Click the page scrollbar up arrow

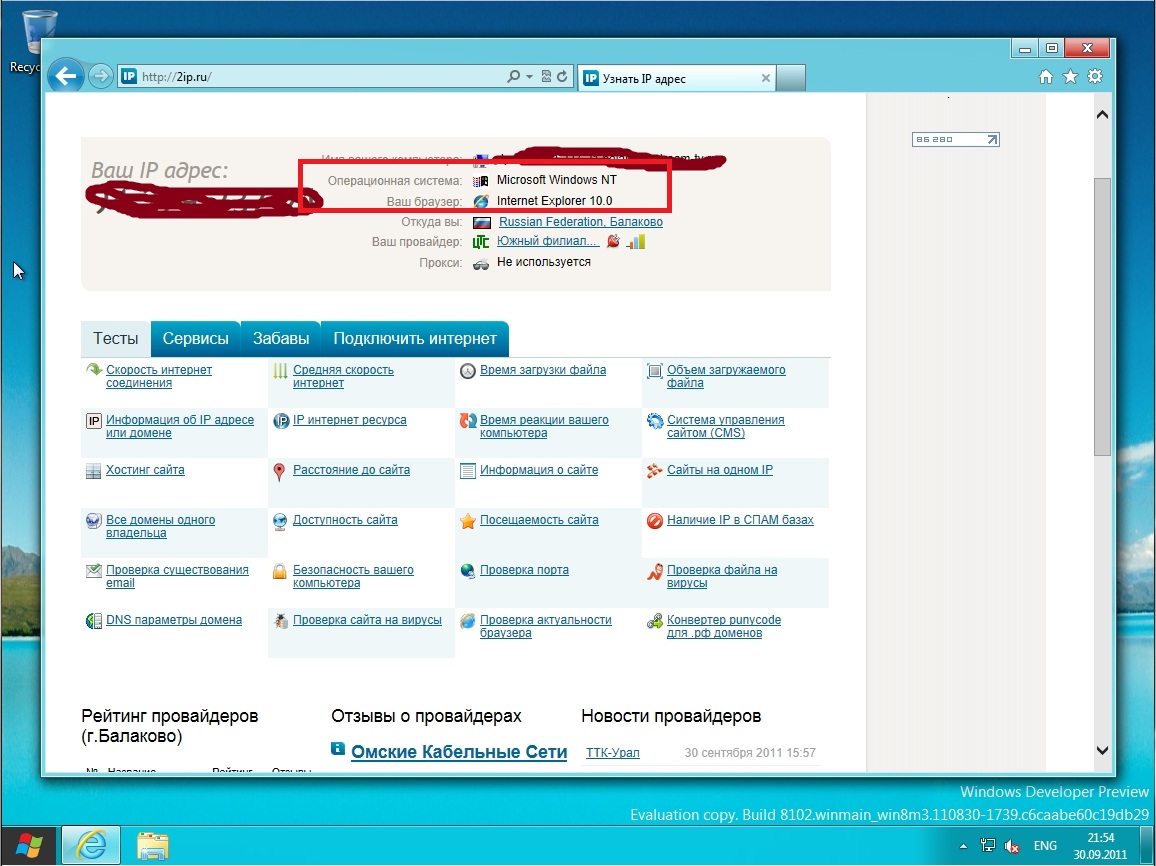click(x=1102, y=114)
